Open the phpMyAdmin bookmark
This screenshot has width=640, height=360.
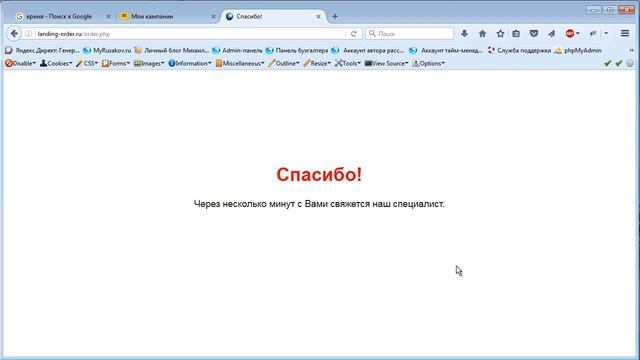coord(578,50)
